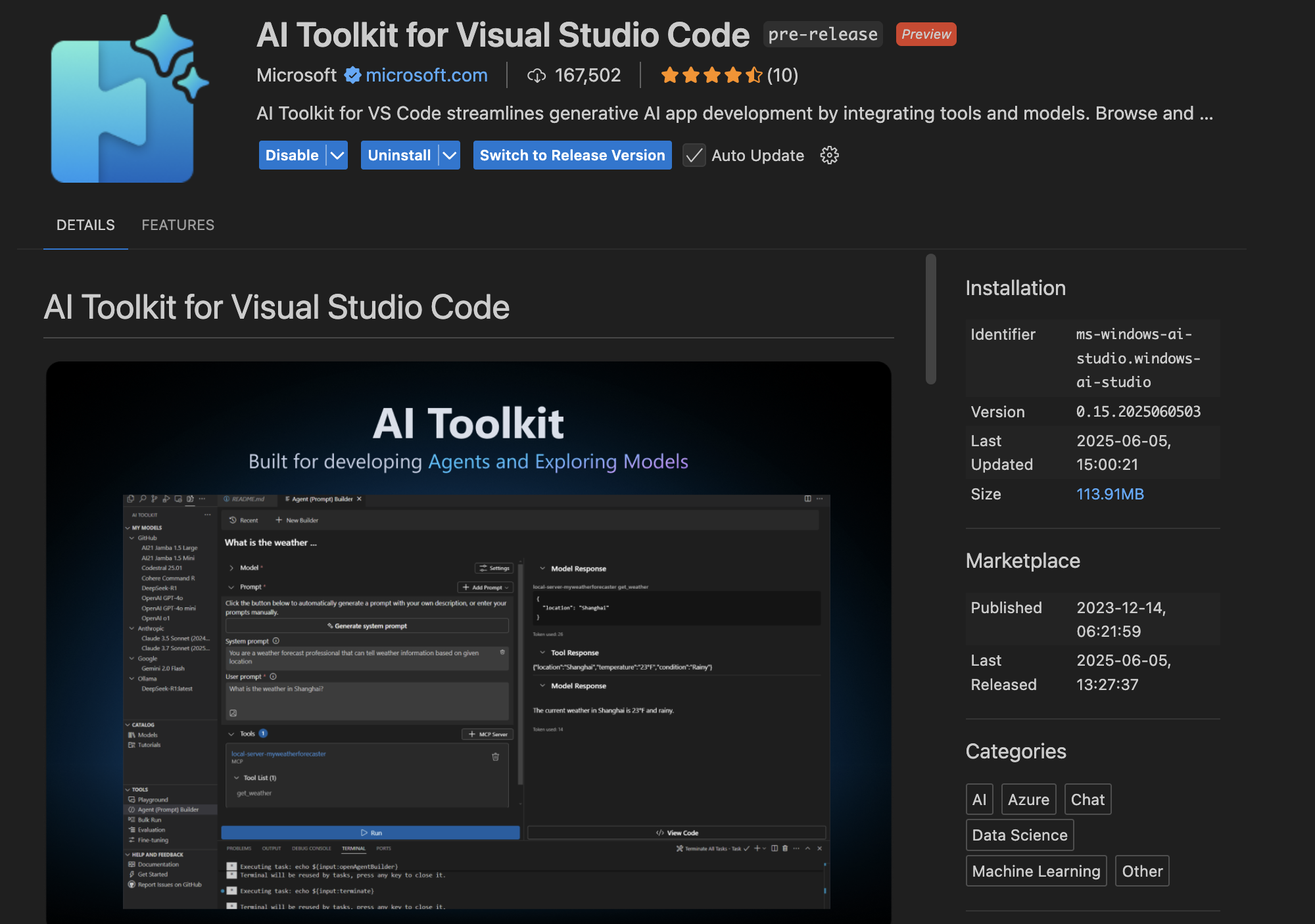The width and height of the screenshot is (1315, 924).
Task: Open the extension settings gear
Action: [x=829, y=155]
